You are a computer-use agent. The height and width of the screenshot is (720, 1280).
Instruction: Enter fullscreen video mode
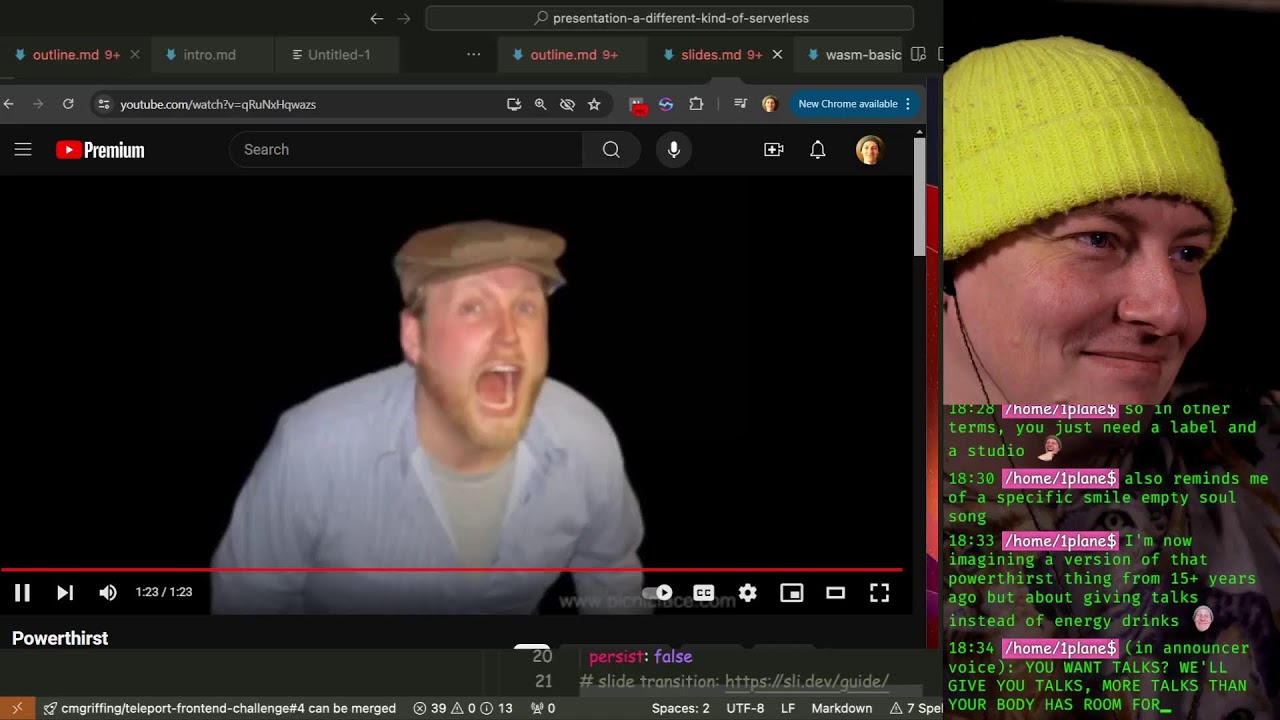coord(880,593)
